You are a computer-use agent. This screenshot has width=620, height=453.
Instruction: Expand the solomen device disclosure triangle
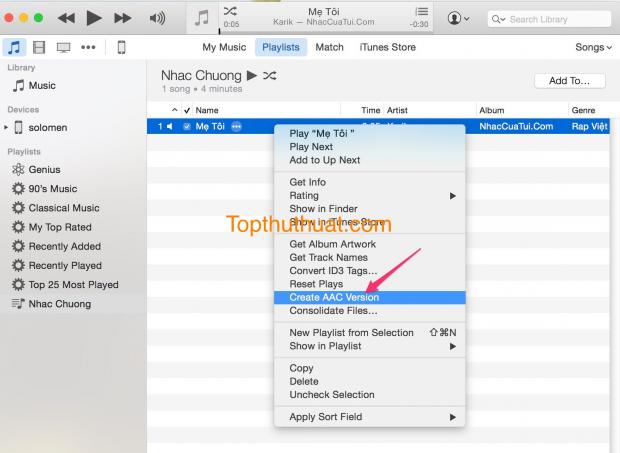pyautogui.click(x=6, y=128)
